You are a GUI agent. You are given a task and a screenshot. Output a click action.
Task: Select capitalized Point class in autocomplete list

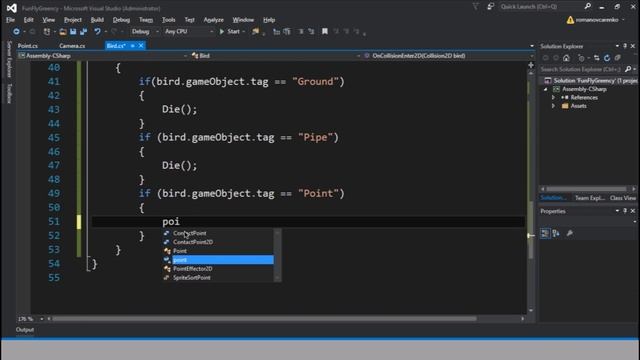click(x=218, y=251)
